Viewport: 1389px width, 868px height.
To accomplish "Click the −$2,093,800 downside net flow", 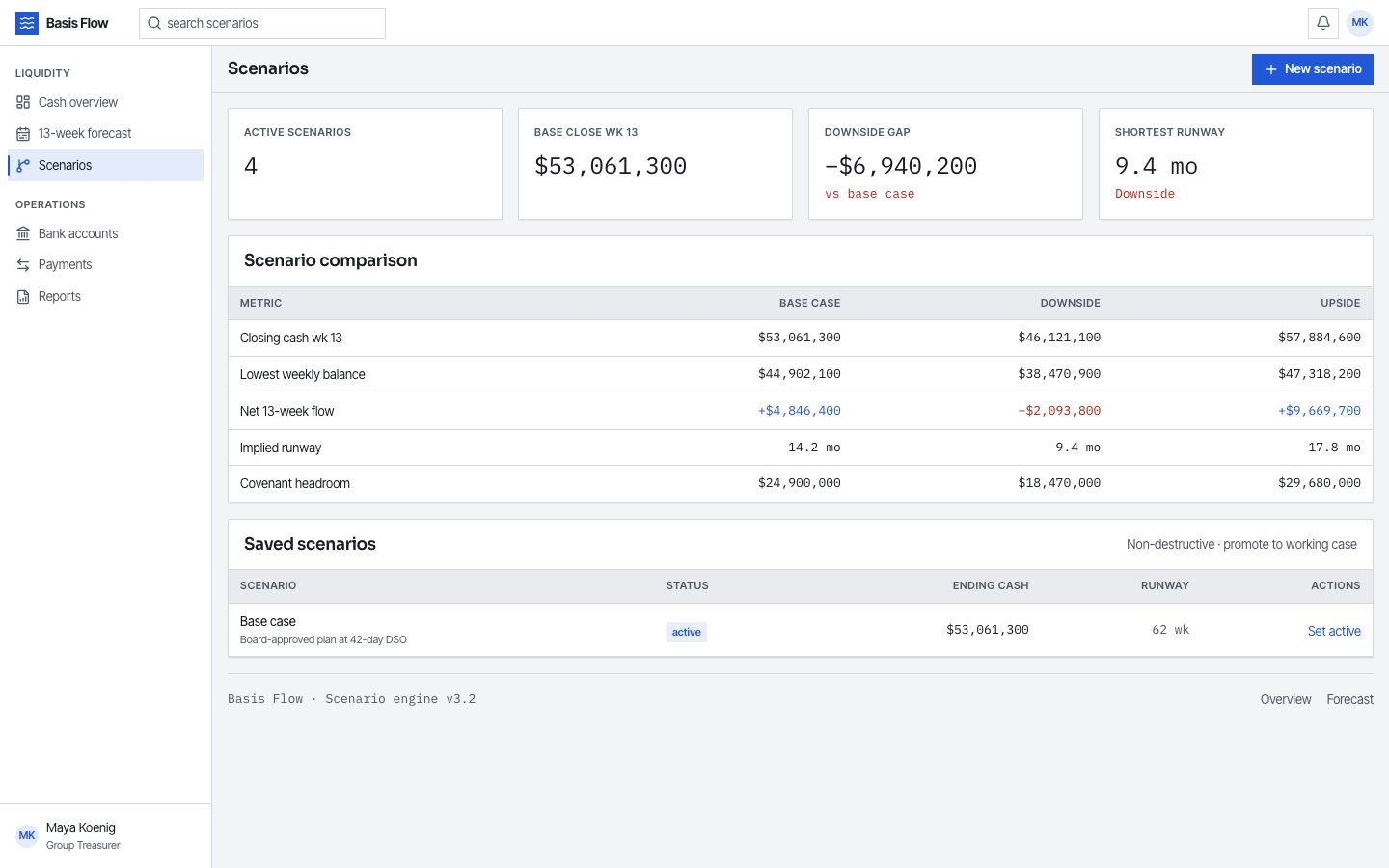I will pyautogui.click(x=1059, y=411).
